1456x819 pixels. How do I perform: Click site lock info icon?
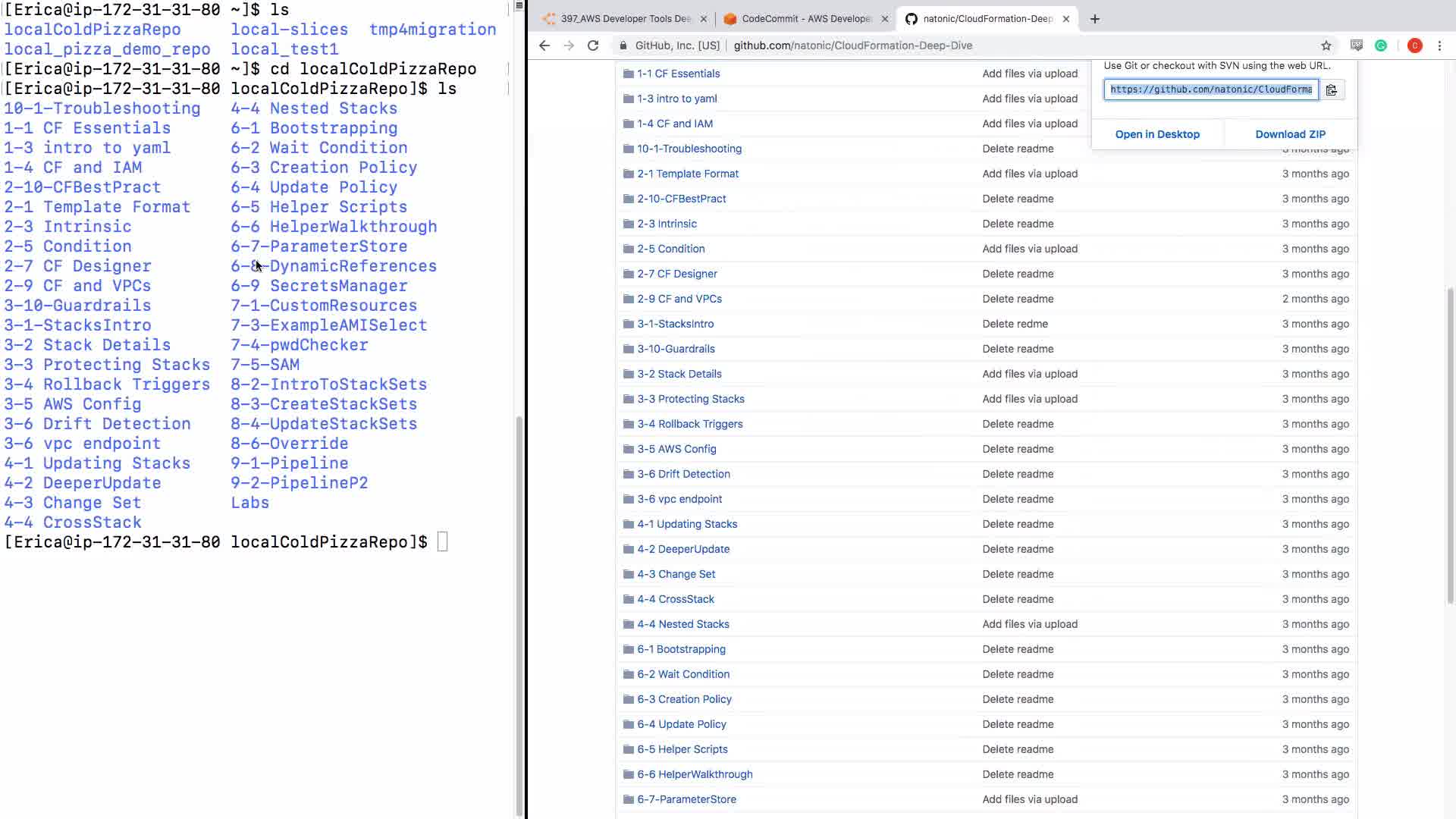[x=623, y=45]
